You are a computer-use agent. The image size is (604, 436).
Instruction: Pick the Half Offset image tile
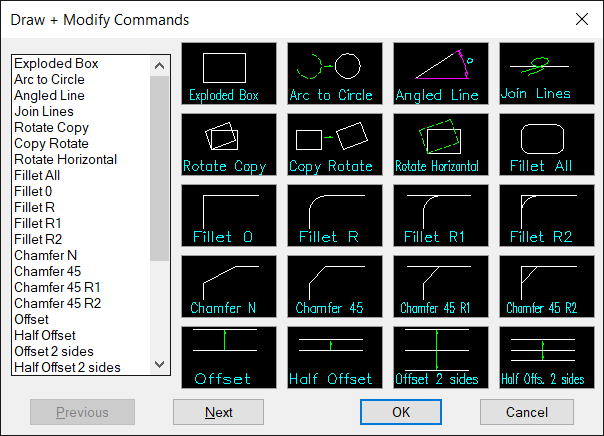click(335, 357)
